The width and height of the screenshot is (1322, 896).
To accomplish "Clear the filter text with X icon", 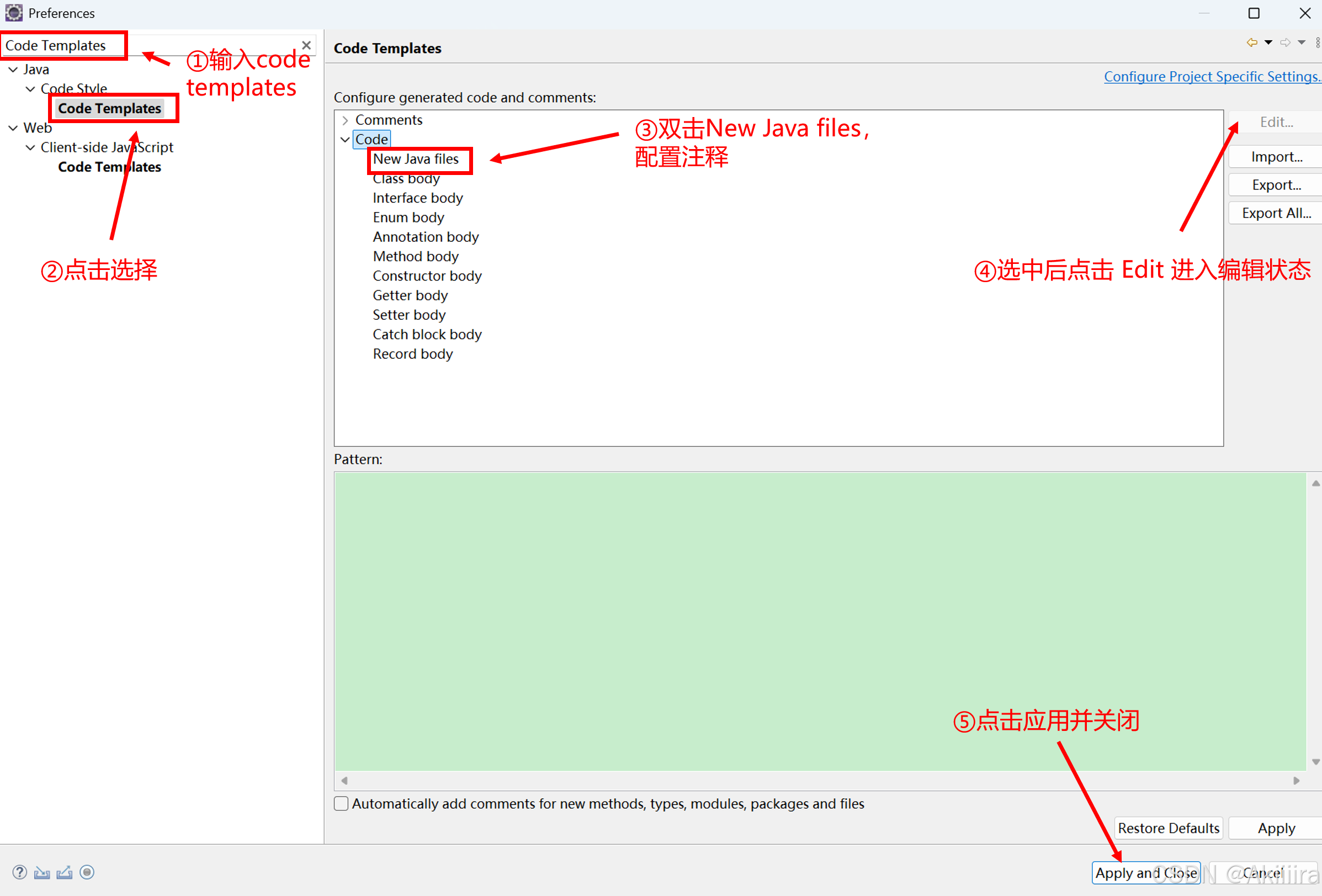I will click(x=306, y=45).
